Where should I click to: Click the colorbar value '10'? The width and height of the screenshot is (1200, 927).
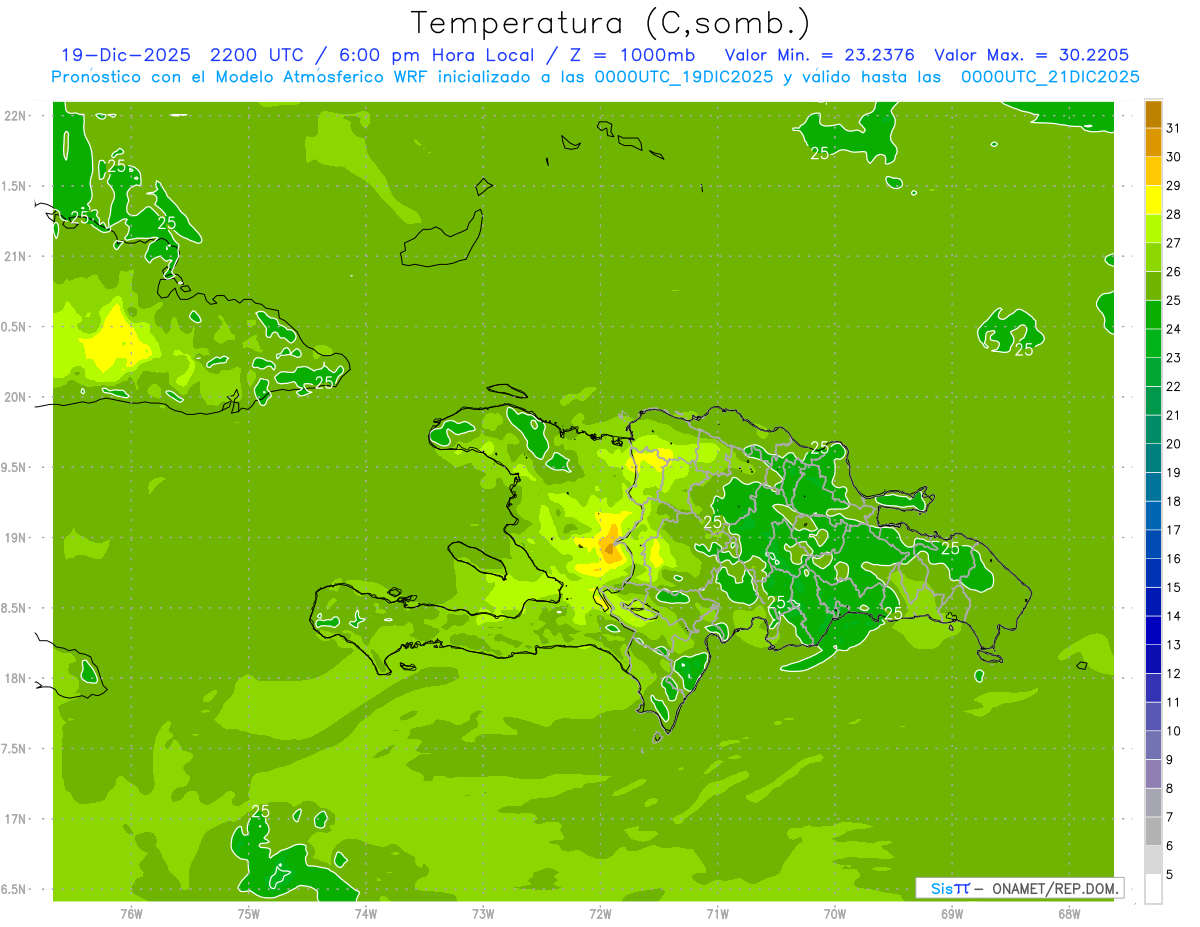pos(1174,731)
